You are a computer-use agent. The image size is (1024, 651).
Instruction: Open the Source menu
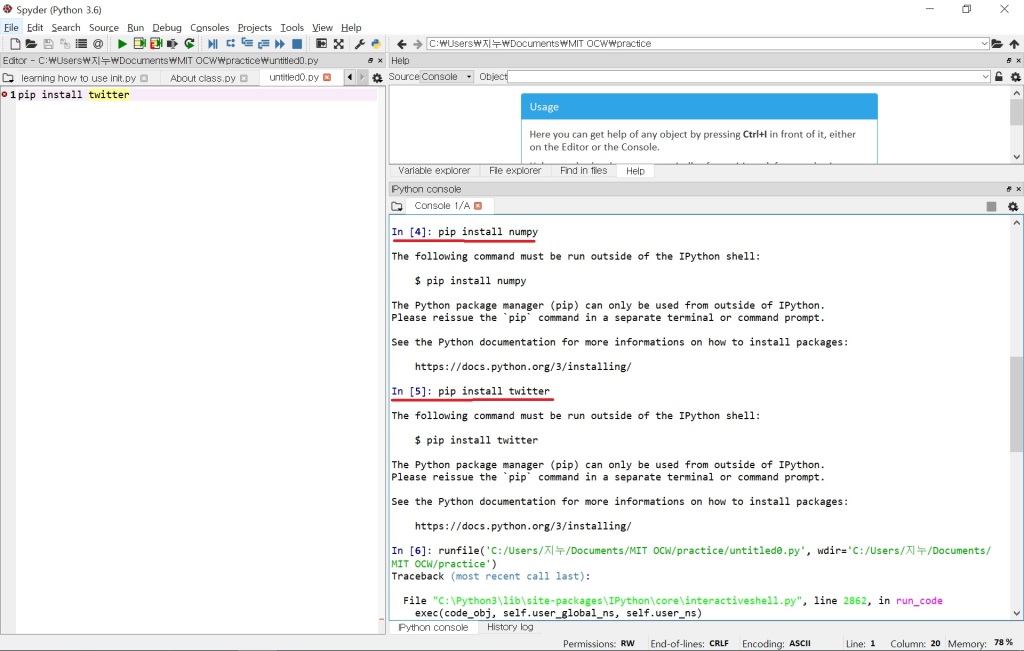point(104,27)
